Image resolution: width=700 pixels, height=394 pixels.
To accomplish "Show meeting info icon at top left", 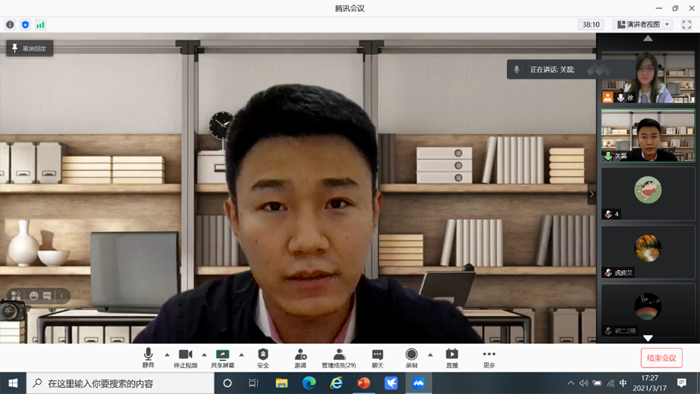I will (10, 25).
